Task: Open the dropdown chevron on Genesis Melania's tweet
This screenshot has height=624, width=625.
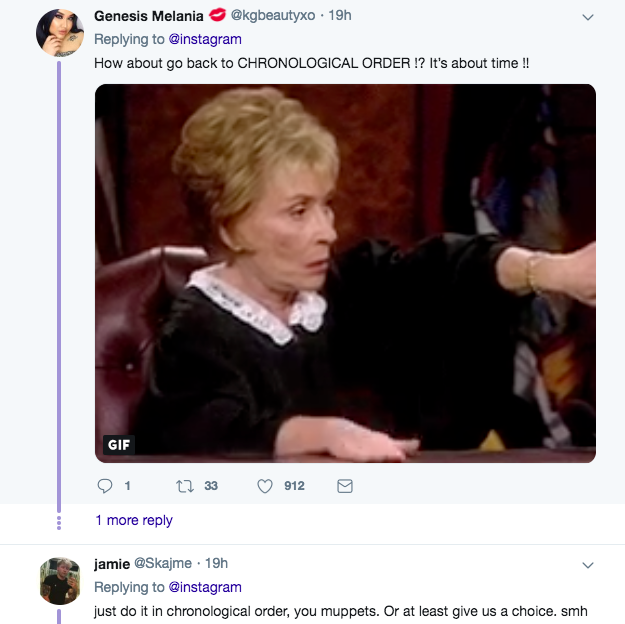Action: tap(587, 17)
